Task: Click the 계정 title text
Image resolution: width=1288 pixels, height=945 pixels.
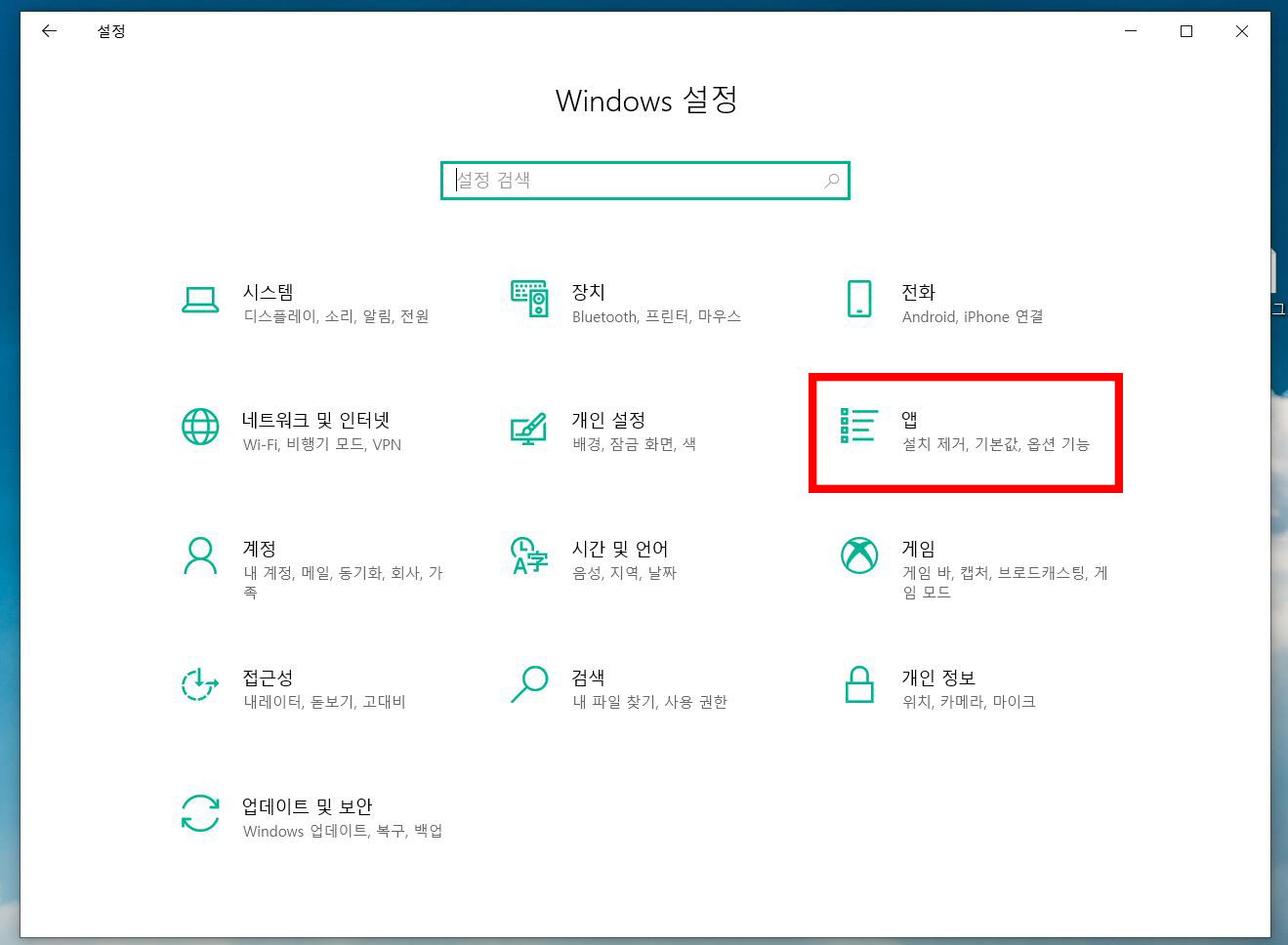Action: coord(259,549)
